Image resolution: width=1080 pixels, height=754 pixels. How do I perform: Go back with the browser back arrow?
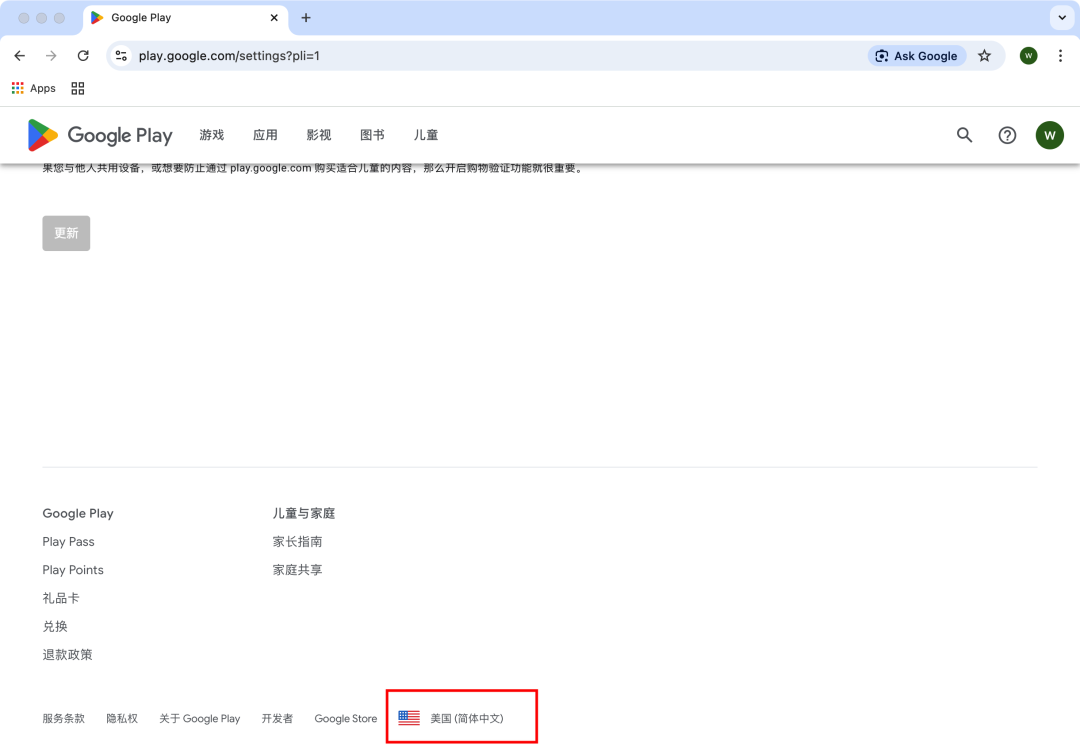click(x=19, y=56)
